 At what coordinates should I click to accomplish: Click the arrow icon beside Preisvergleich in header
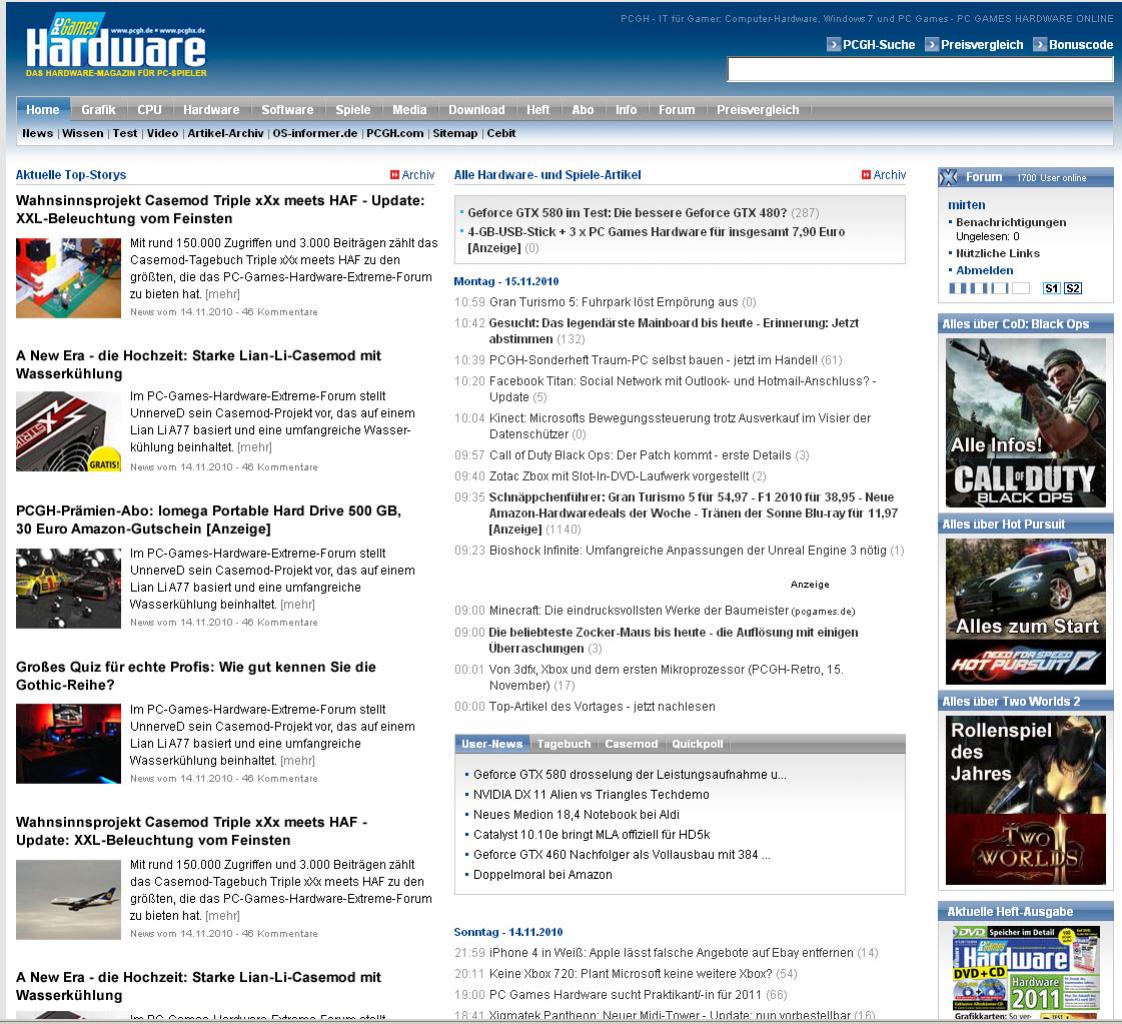pyautogui.click(x=932, y=44)
